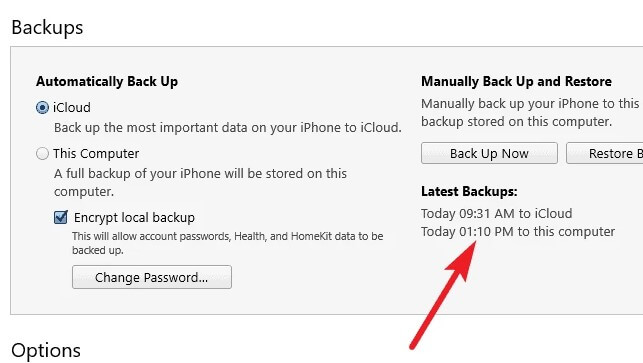
Task: Click the 'Back up the most important data' description
Action: point(228,128)
